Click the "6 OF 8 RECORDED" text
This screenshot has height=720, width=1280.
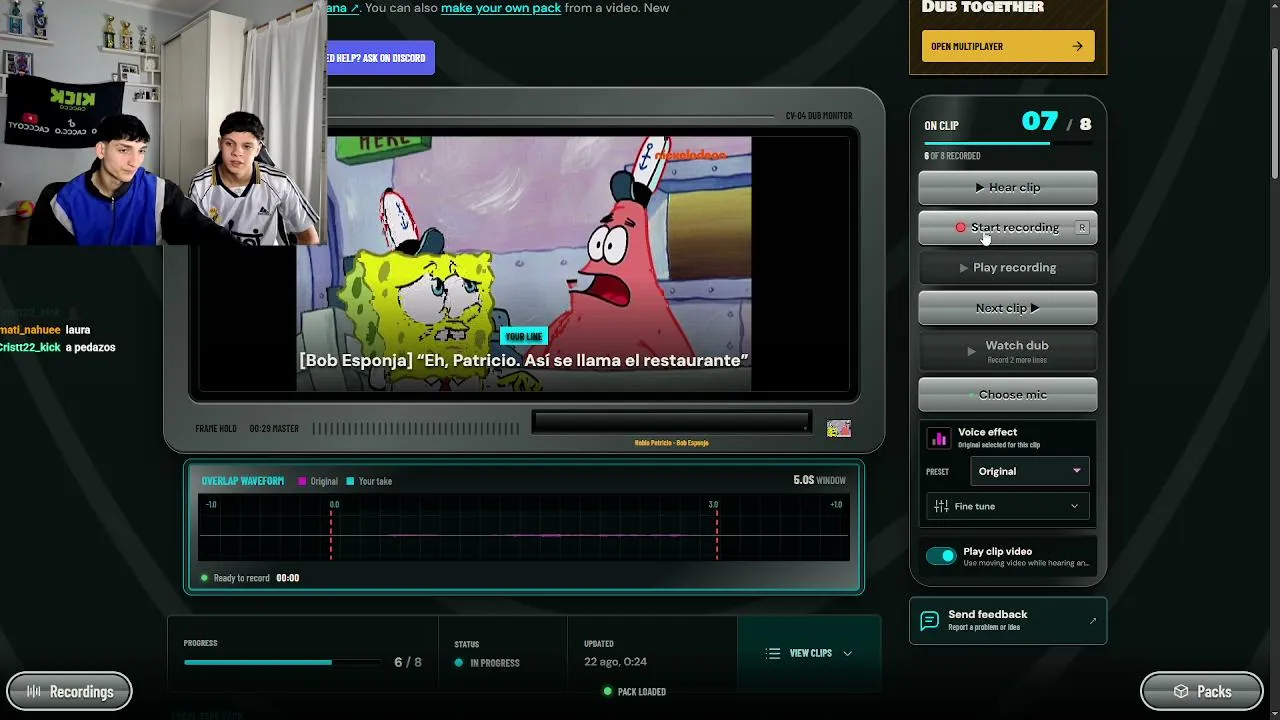click(x=952, y=156)
